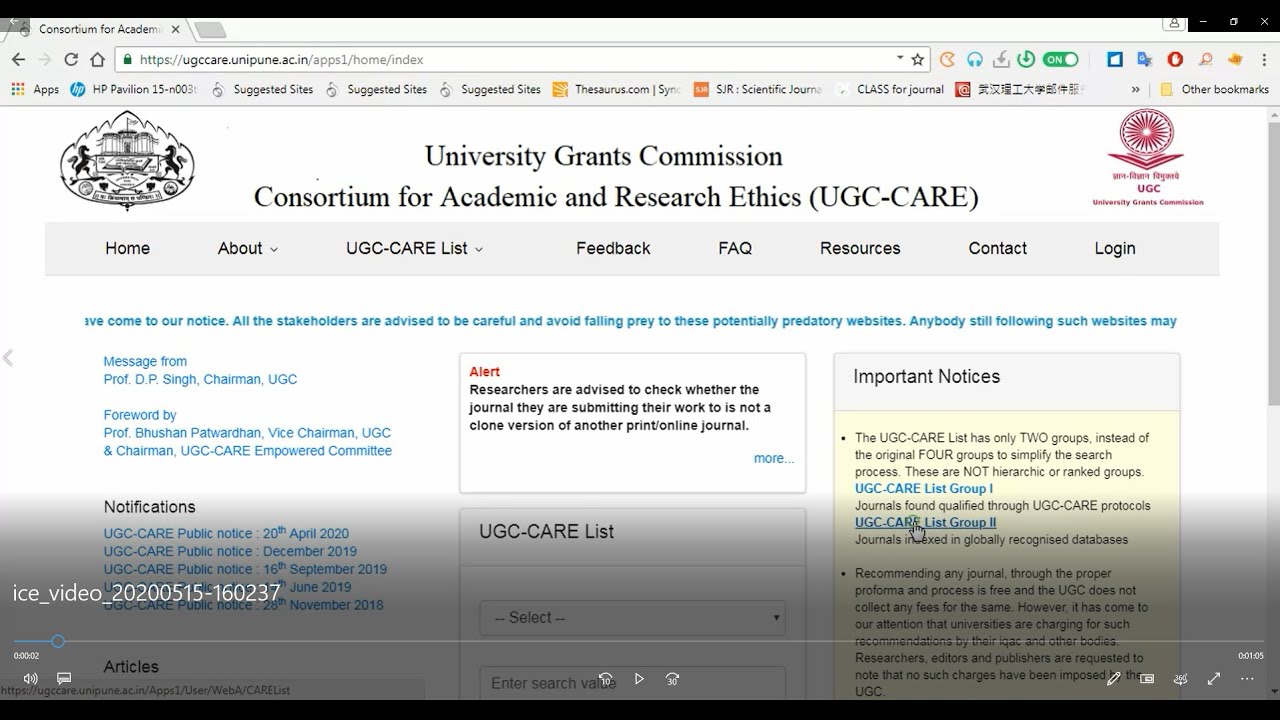
Task: Open the FAQ page
Action: (735, 248)
